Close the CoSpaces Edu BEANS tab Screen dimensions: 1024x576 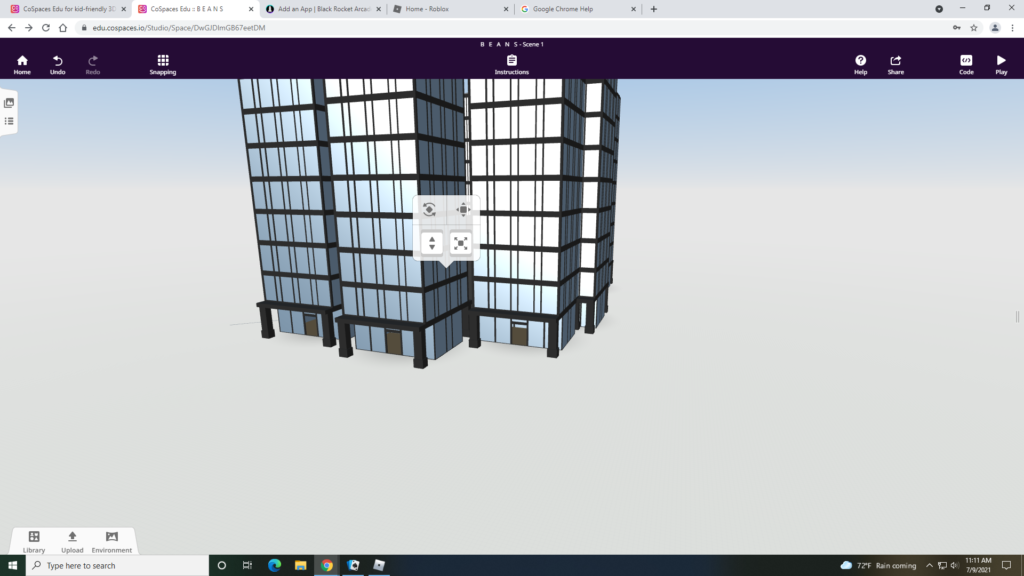point(251,9)
